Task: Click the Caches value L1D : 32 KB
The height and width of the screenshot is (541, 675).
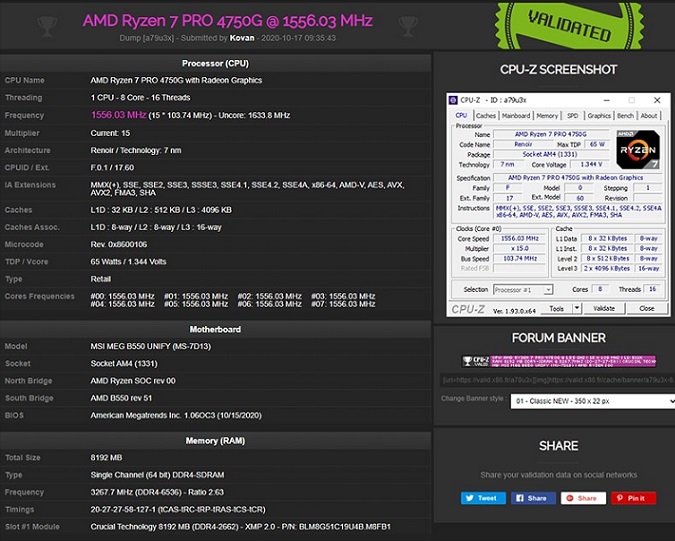Action: tap(161, 210)
